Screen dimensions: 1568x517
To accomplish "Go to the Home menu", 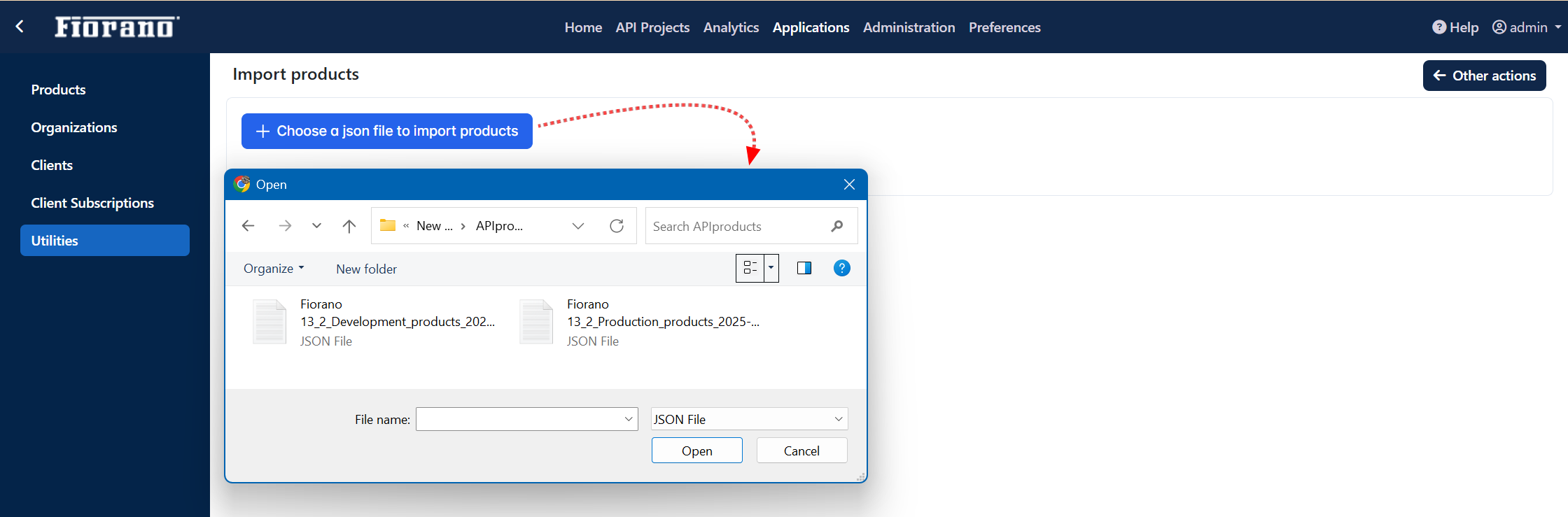I will [x=583, y=27].
